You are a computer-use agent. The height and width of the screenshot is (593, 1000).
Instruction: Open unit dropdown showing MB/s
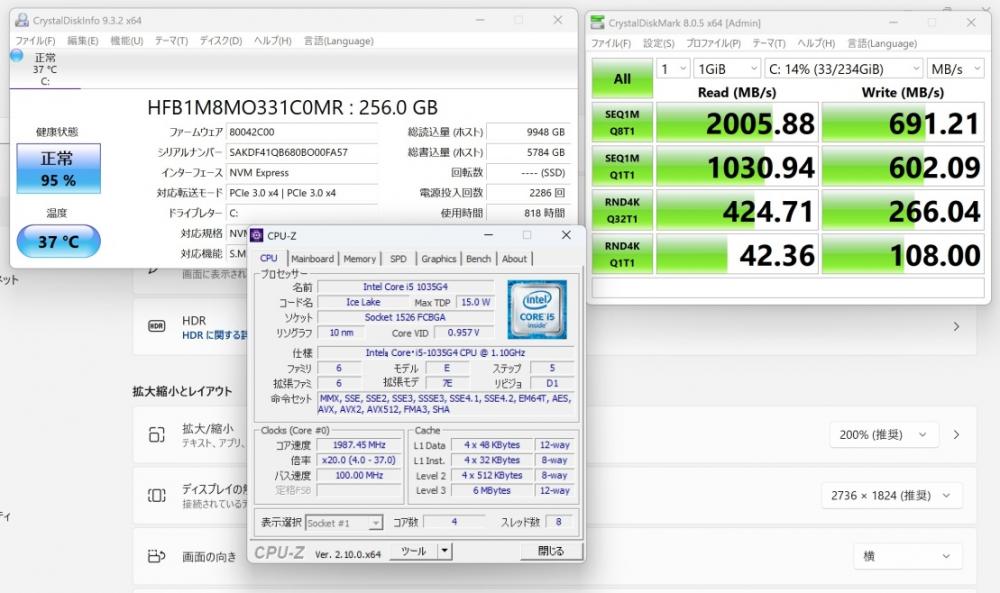point(955,69)
